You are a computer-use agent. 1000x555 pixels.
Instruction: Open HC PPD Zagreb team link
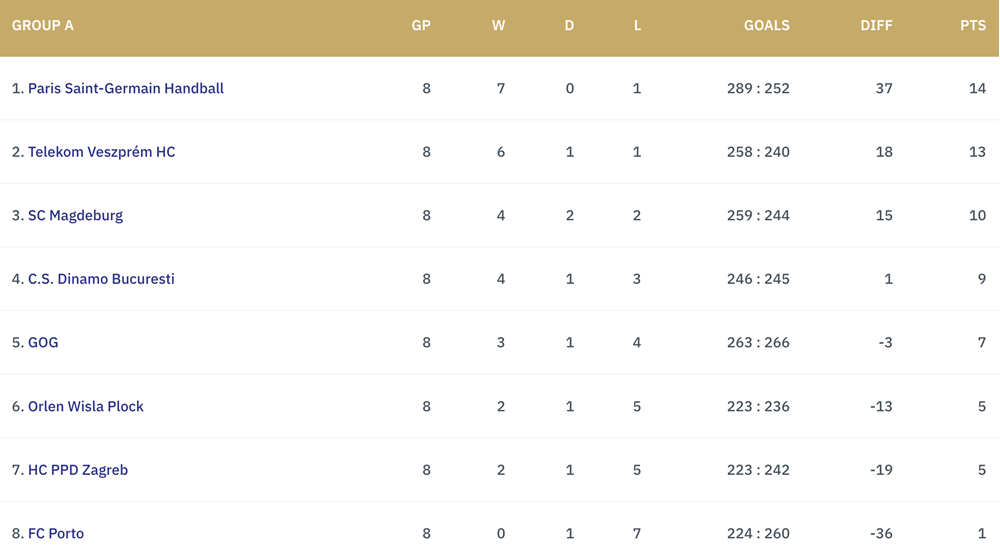click(x=78, y=470)
